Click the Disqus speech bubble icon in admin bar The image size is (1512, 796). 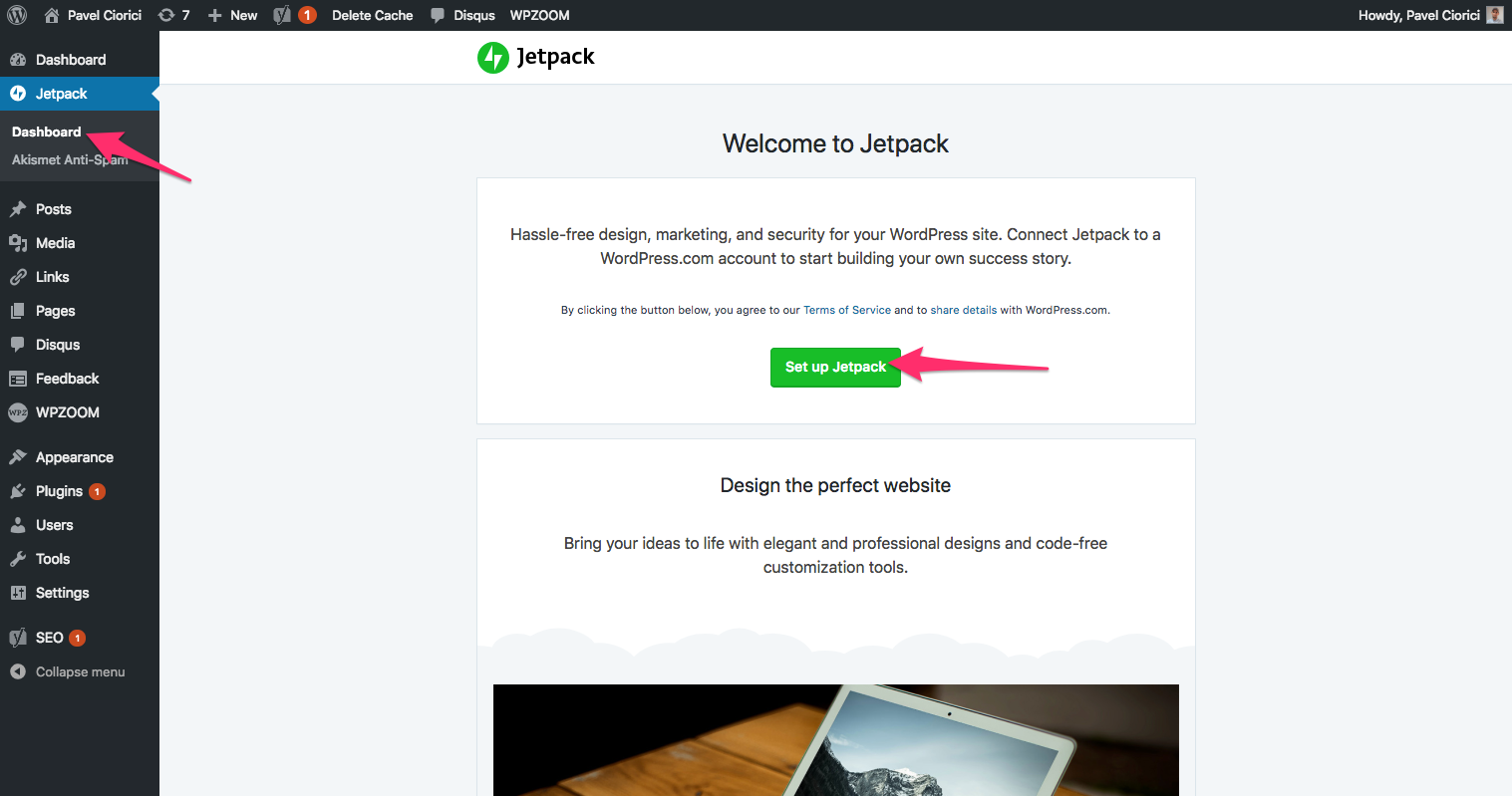point(438,16)
